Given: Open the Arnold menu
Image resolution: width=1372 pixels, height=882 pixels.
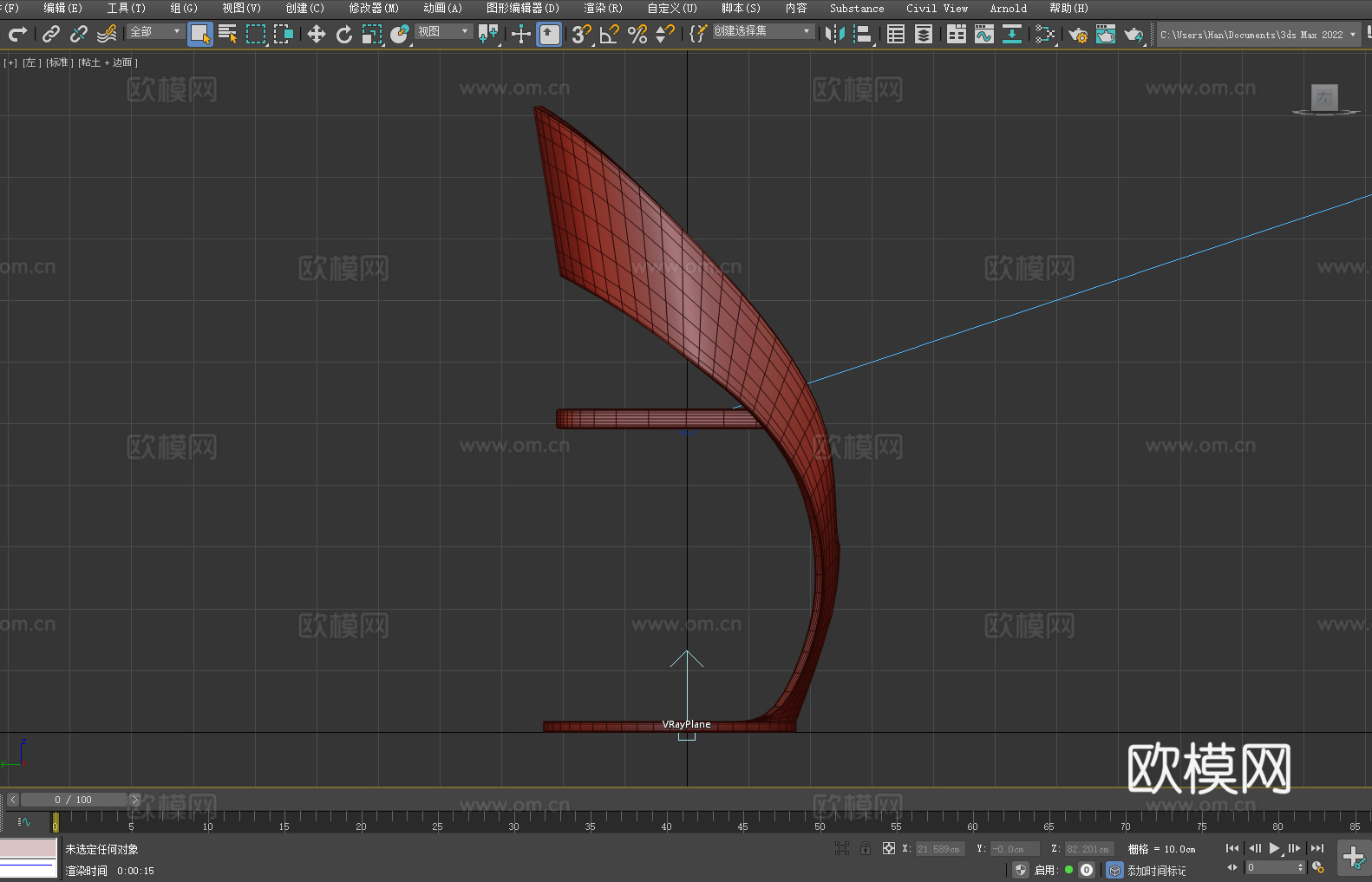Looking at the screenshot, I should (x=1009, y=9).
